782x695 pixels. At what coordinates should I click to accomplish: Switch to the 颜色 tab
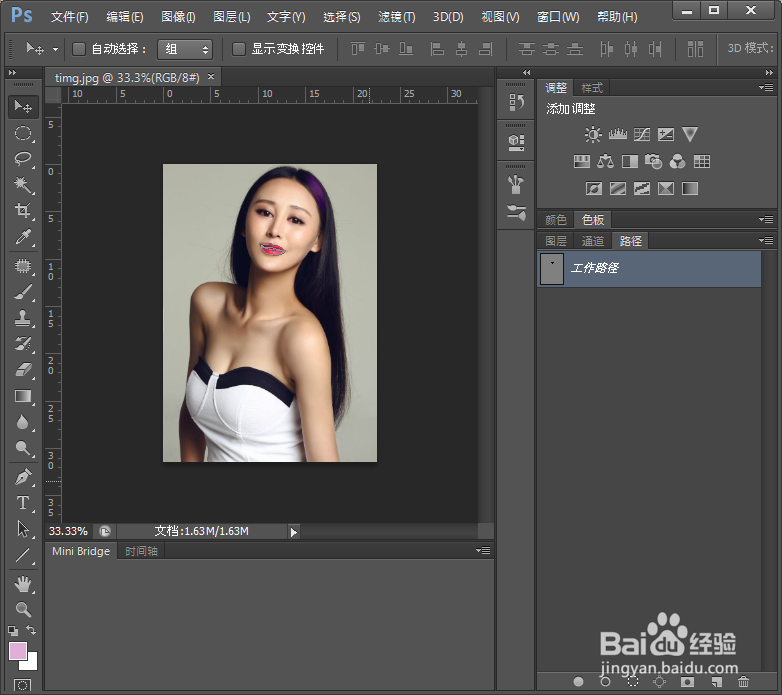point(556,219)
